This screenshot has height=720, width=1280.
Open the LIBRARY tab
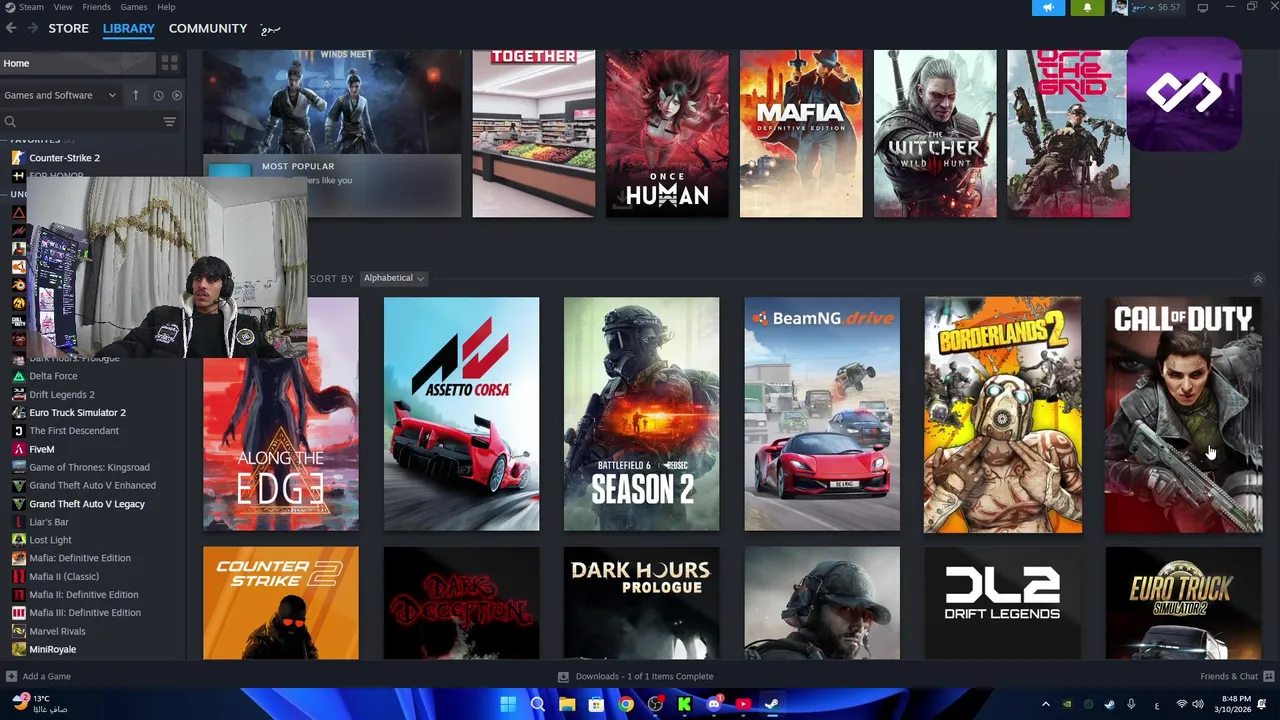click(129, 28)
